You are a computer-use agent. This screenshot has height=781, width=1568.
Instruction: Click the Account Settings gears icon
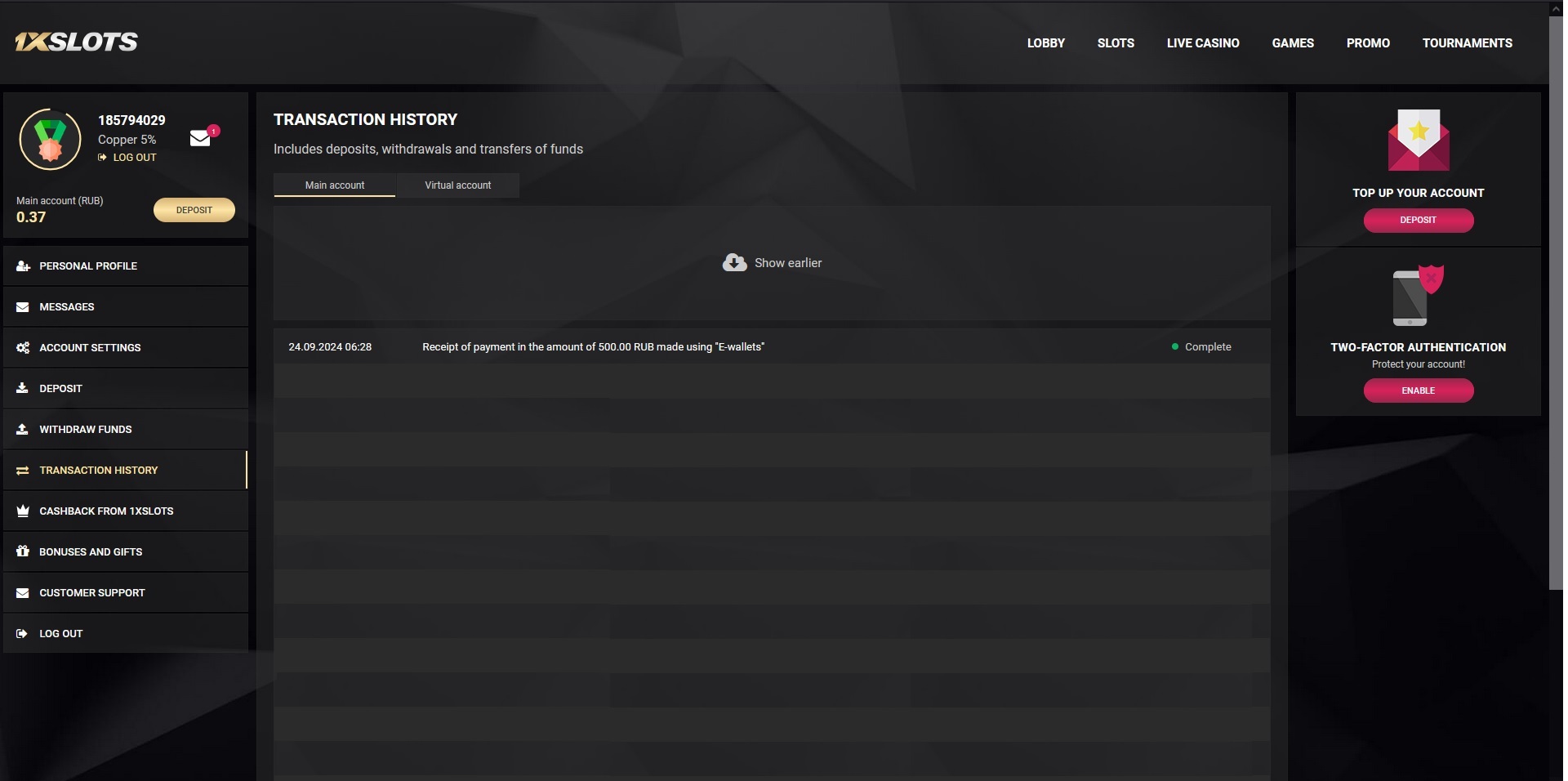23,348
